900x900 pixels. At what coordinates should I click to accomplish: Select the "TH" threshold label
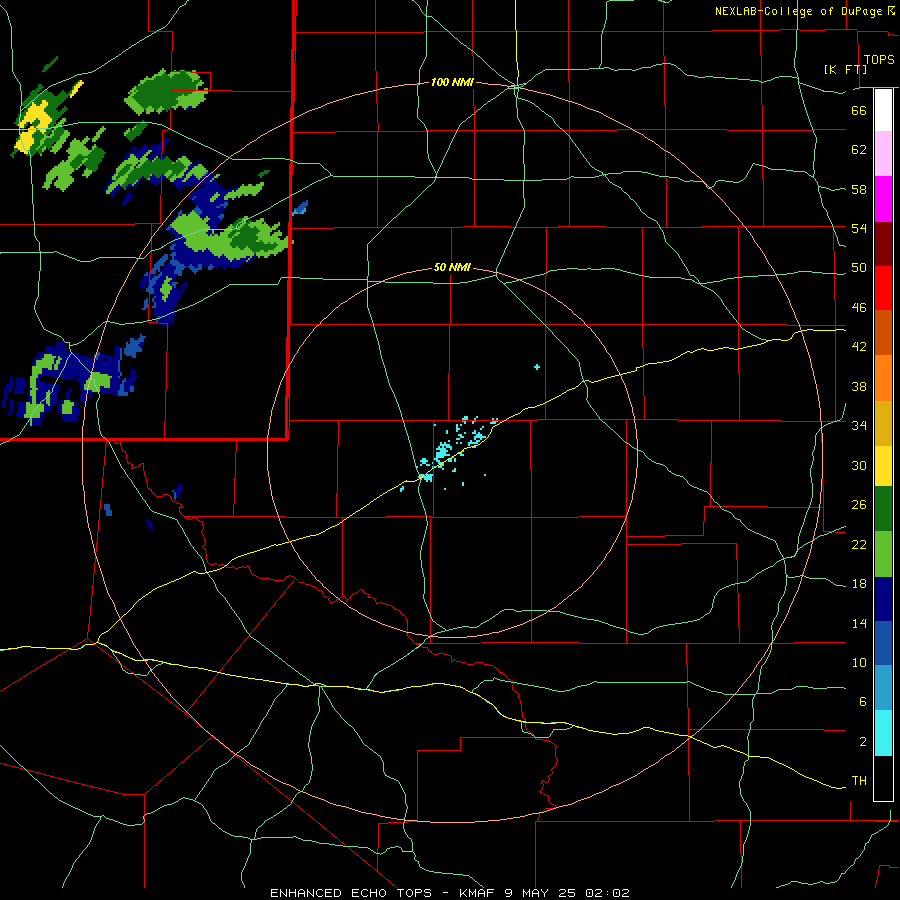859,781
